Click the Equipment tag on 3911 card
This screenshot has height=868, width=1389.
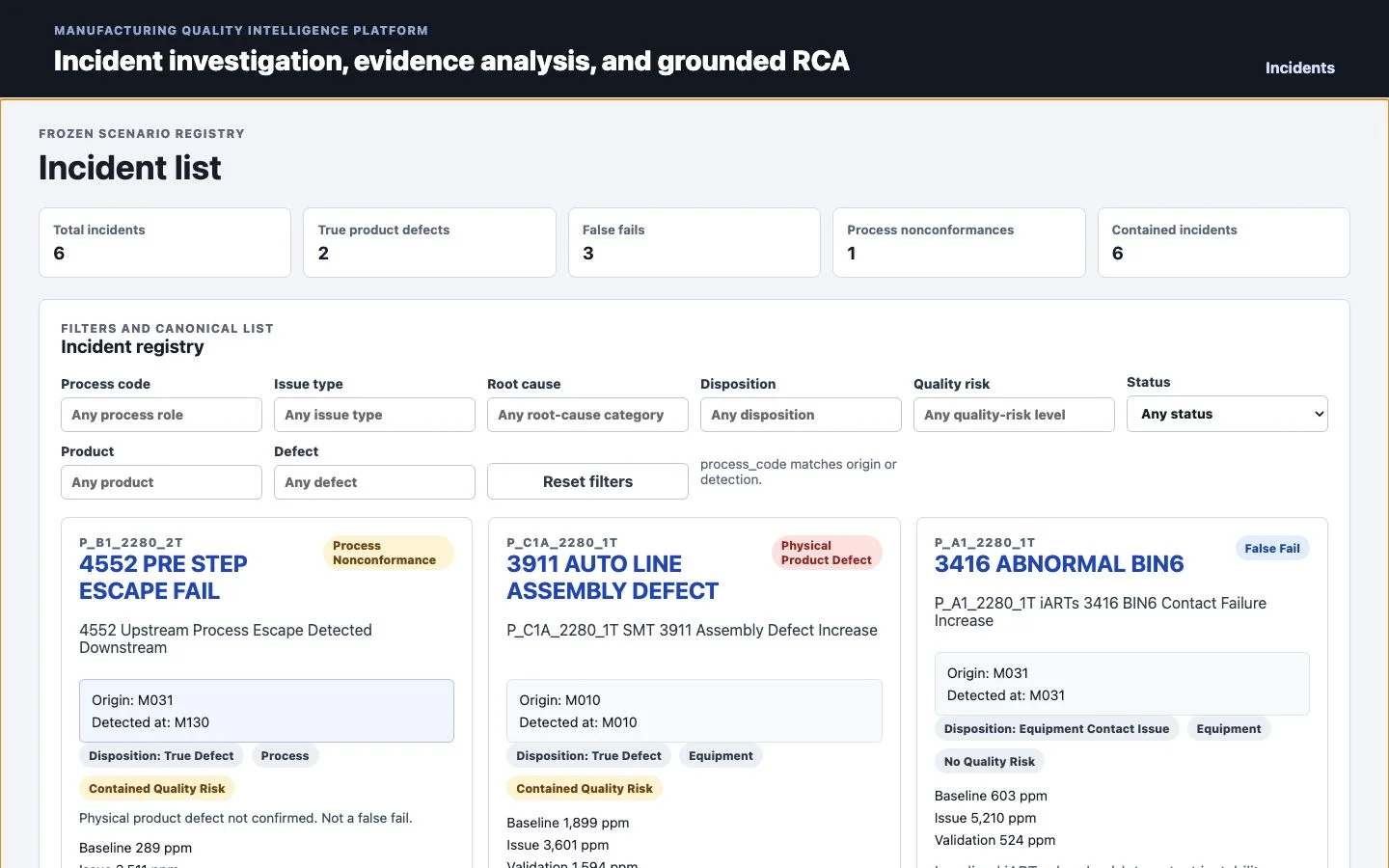pyautogui.click(x=721, y=756)
